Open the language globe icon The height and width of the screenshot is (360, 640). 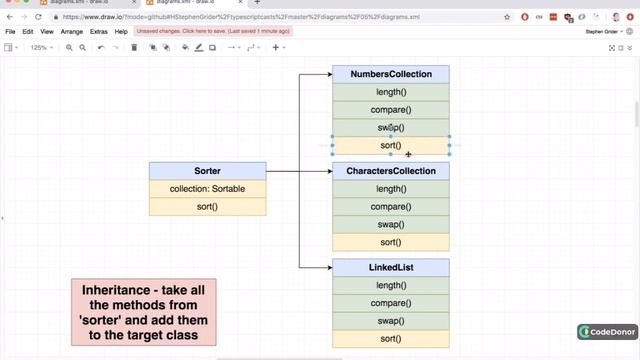pyautogui.click(x=630, y=31)
